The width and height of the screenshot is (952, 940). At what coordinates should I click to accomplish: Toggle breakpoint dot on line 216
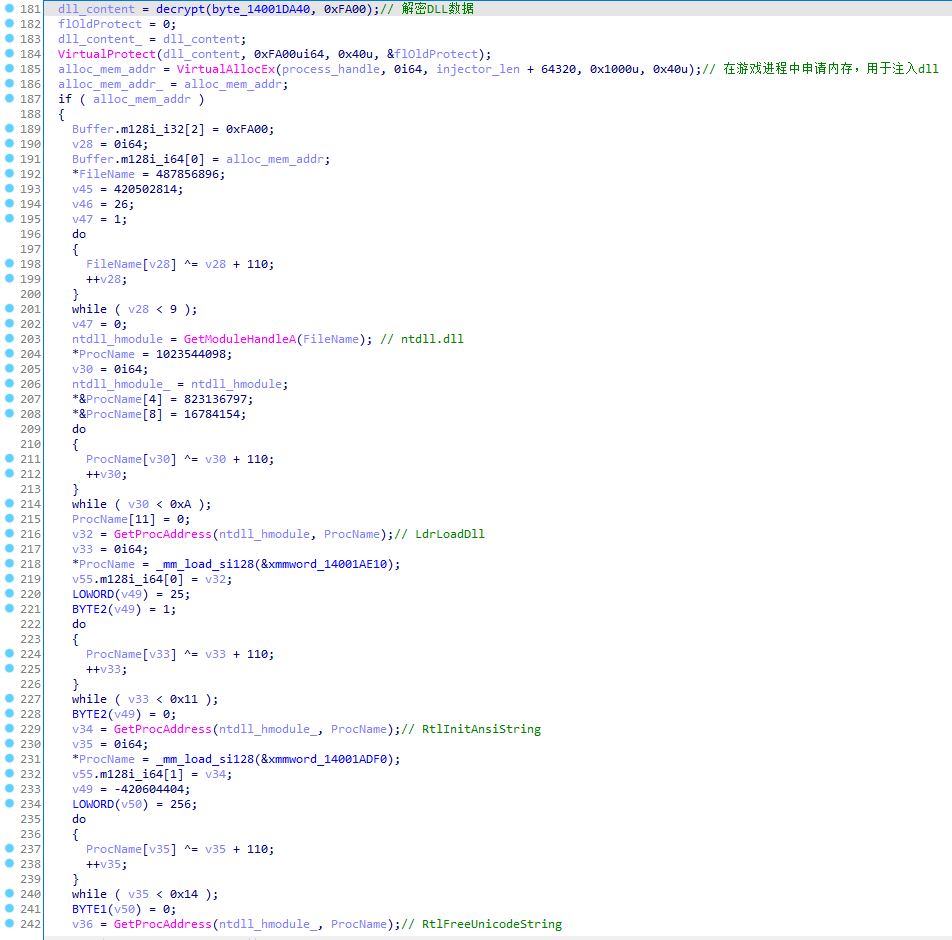(x=9, y=533)
